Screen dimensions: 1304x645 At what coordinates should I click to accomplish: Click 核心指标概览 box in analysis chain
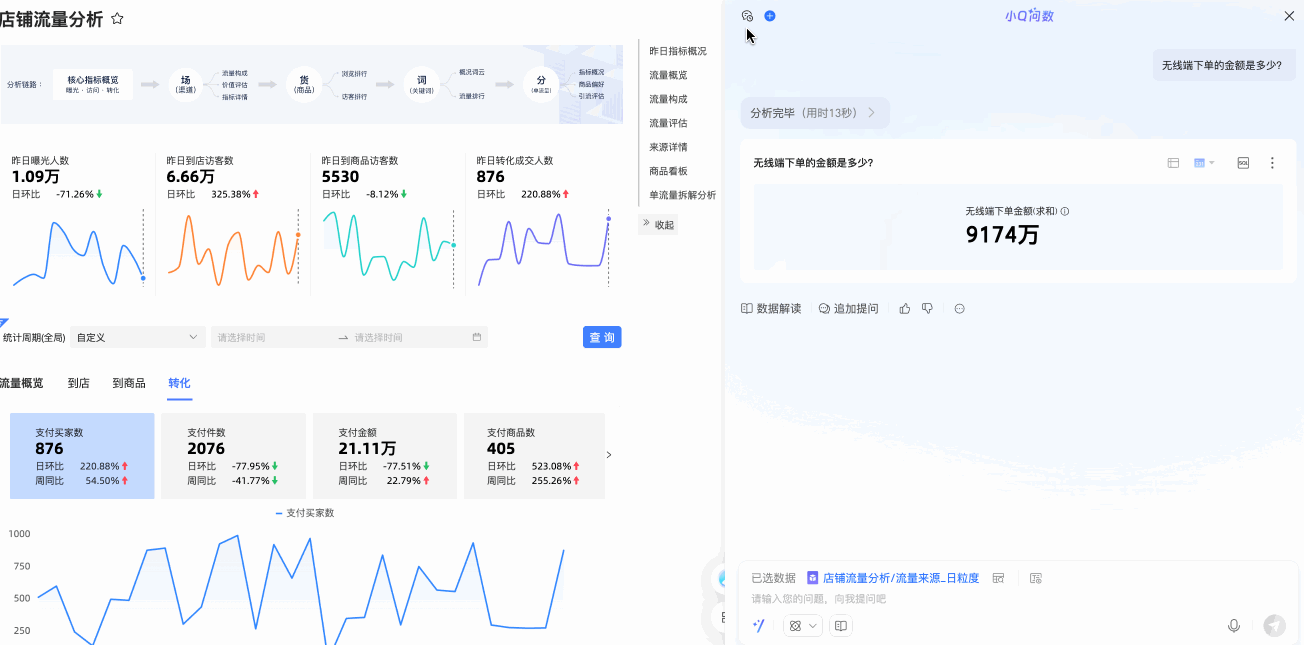click(93, 84)
